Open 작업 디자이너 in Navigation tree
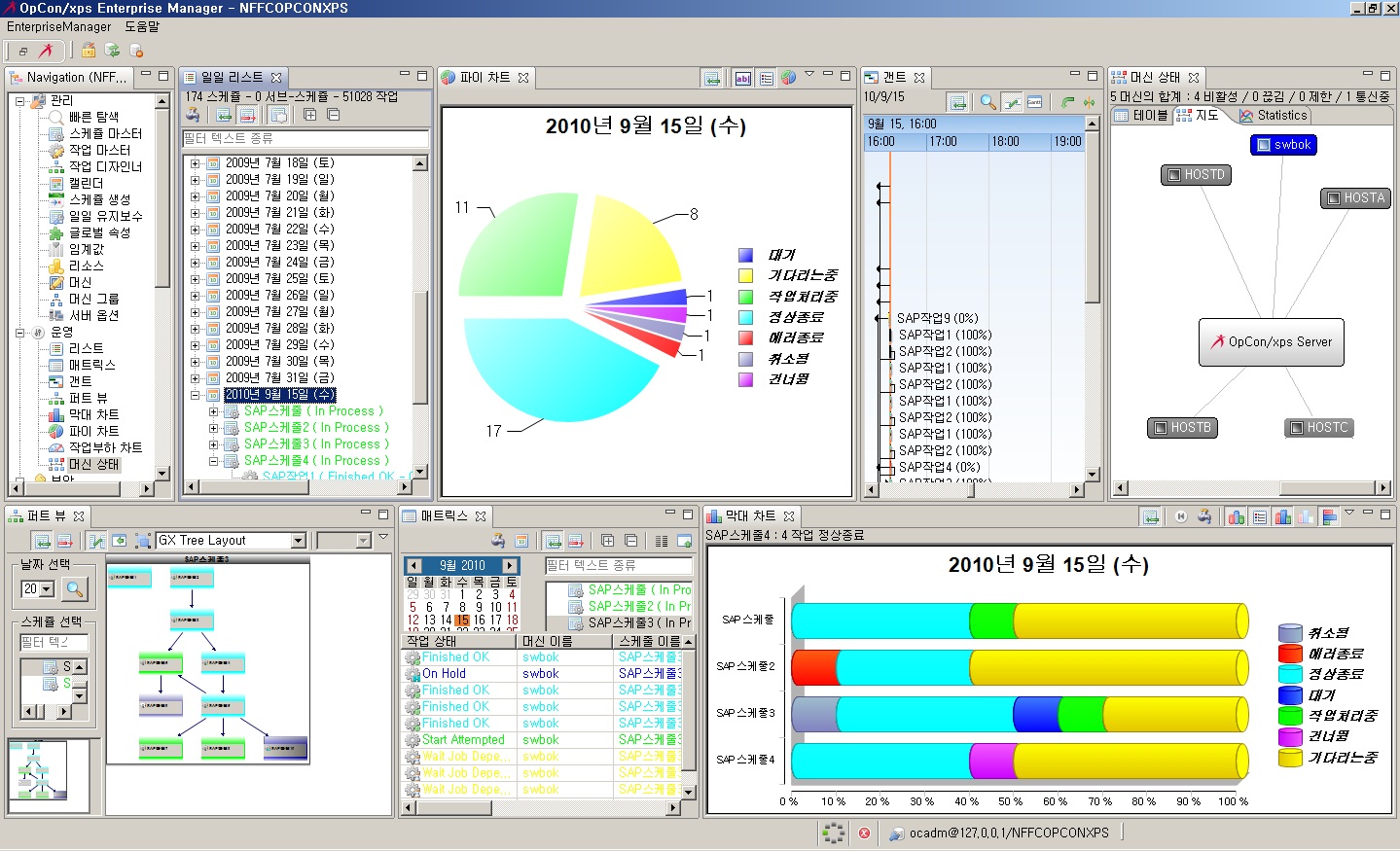This screenshot has width=1400, height=851. (x=95, y=166)
